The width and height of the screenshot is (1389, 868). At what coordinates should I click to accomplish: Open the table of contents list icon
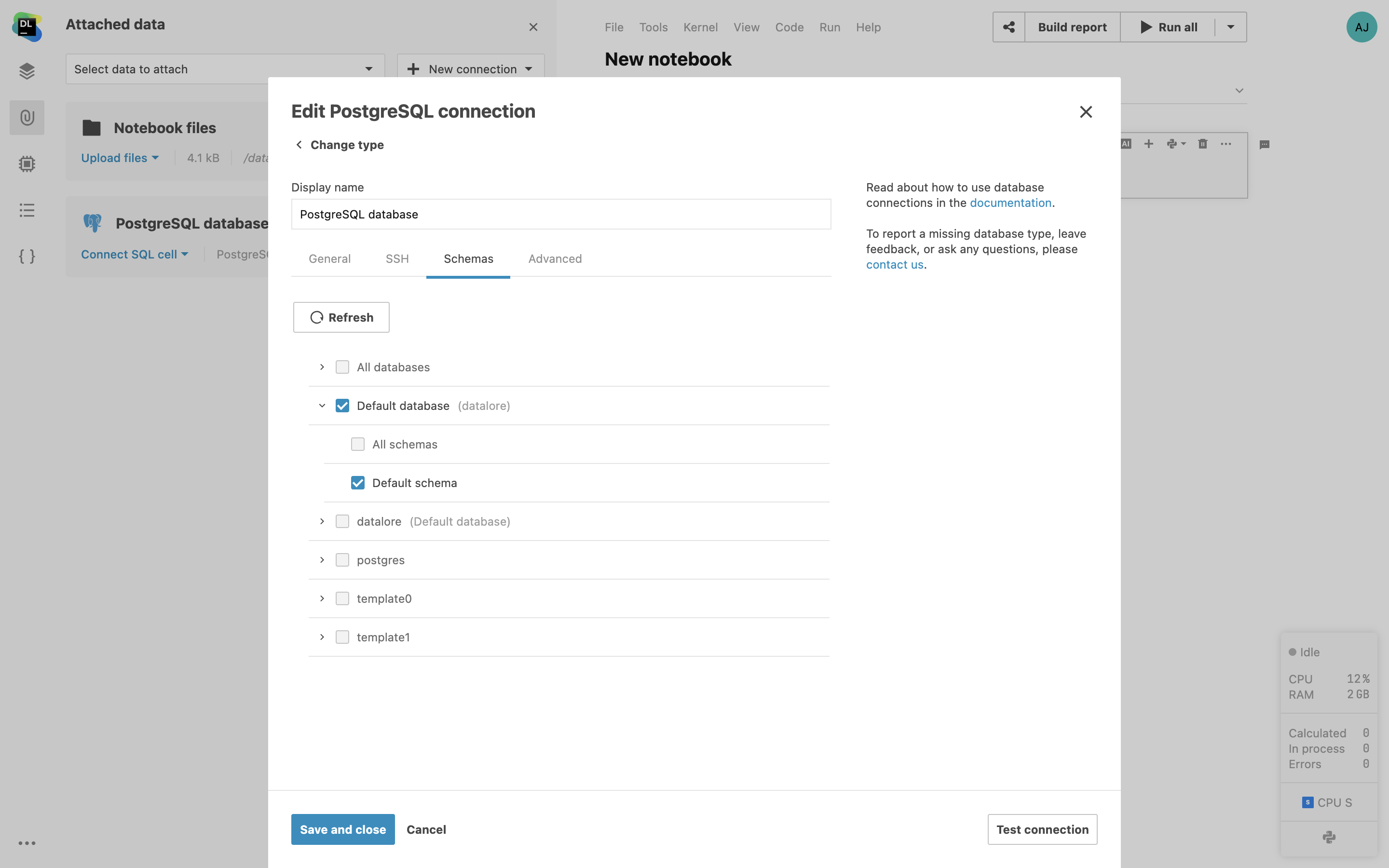(x=27, y=210)
